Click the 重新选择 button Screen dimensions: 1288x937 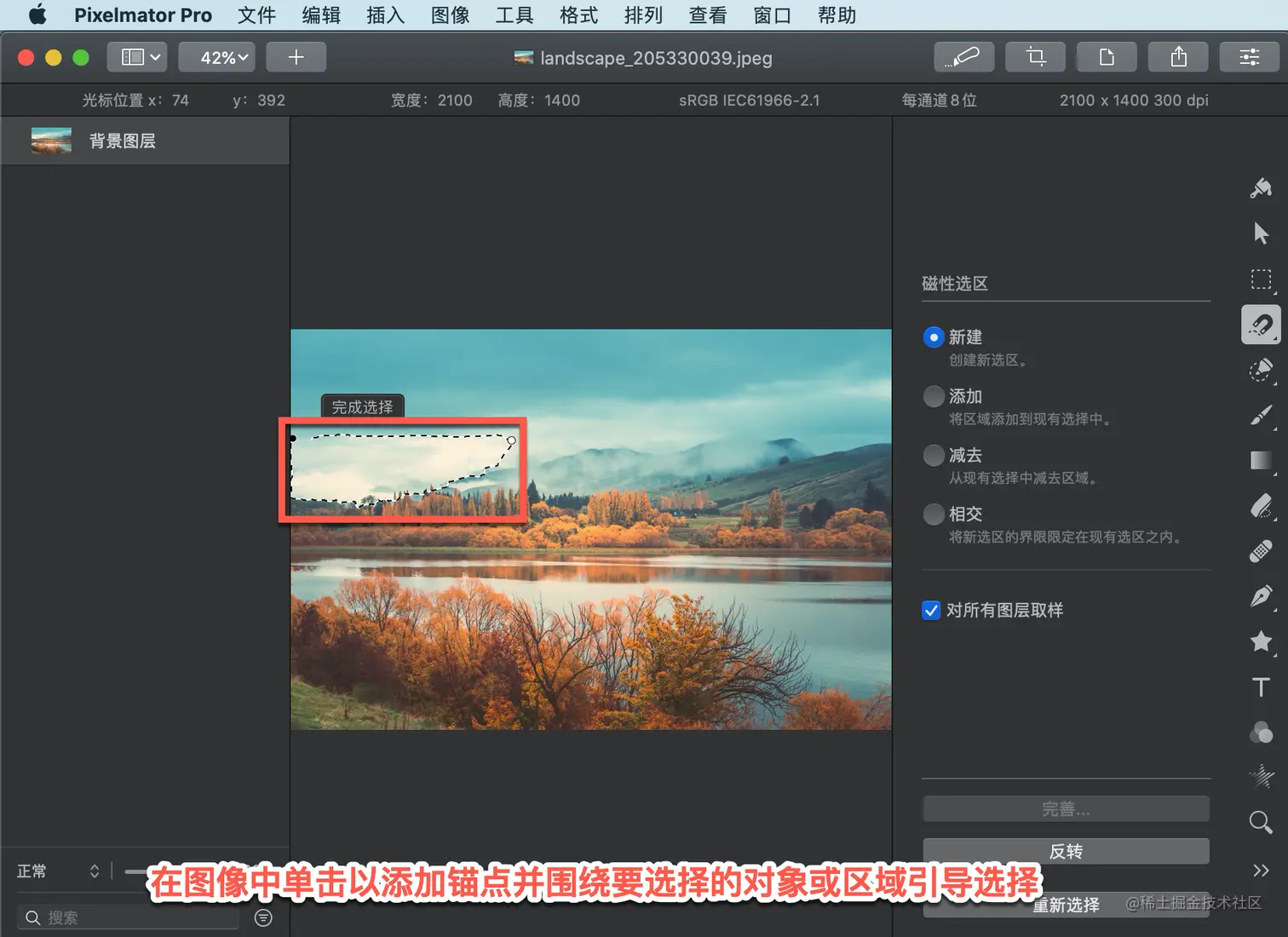(x=1066, y=905)
